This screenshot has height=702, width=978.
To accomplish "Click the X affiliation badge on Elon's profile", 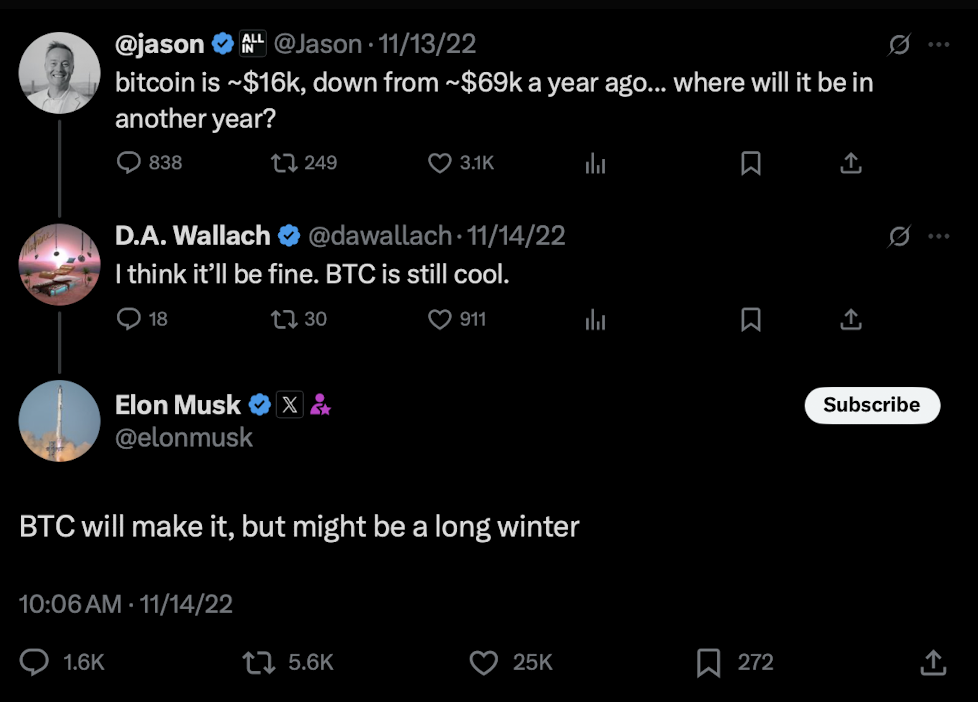I will coord(289,405).
